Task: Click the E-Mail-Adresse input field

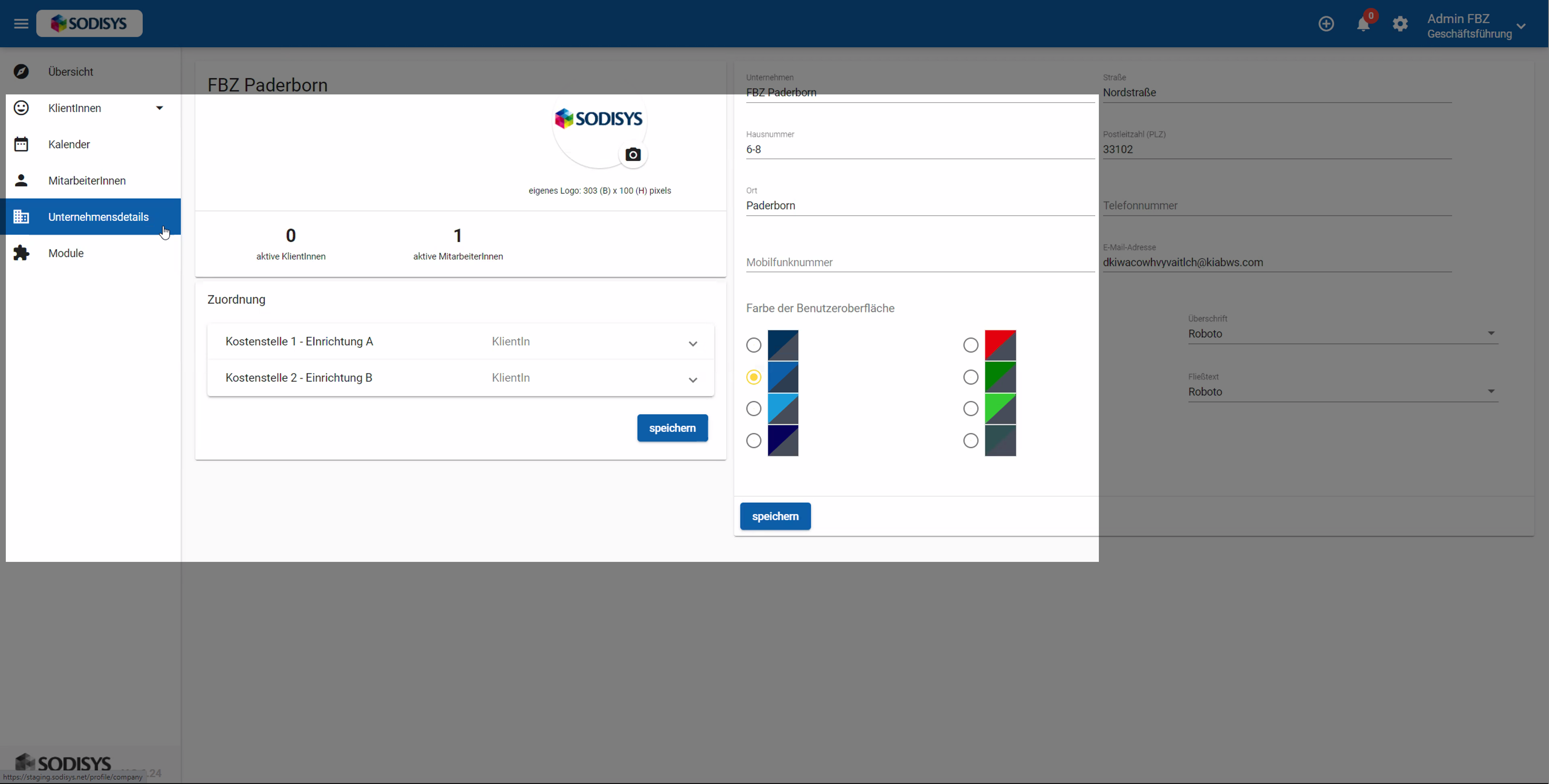Action: [1277, 262]
